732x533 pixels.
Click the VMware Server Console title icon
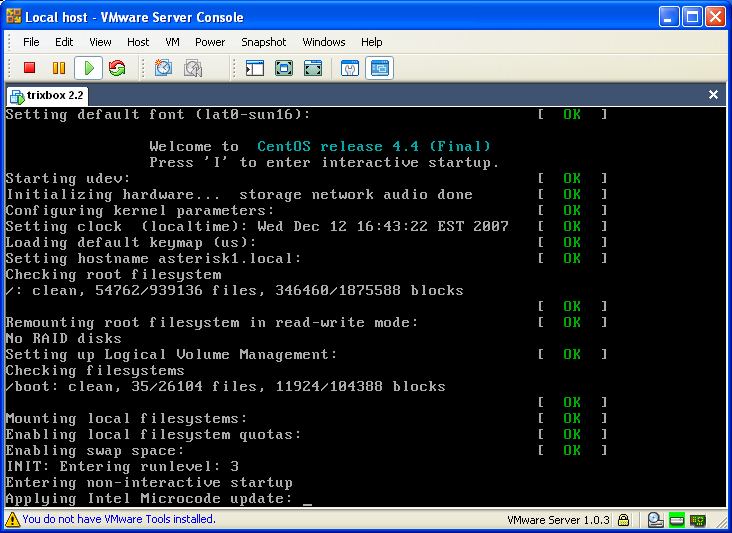coord(14,16)
